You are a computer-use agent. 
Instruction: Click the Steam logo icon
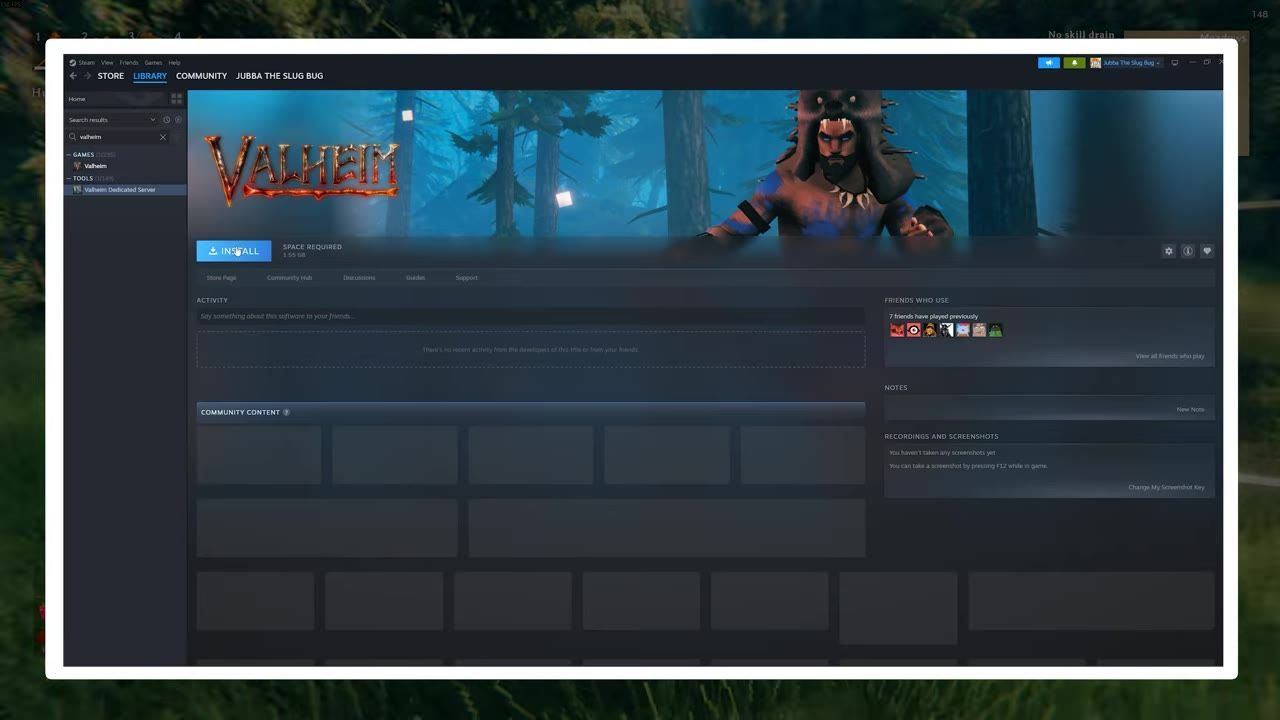pos(73,63)
